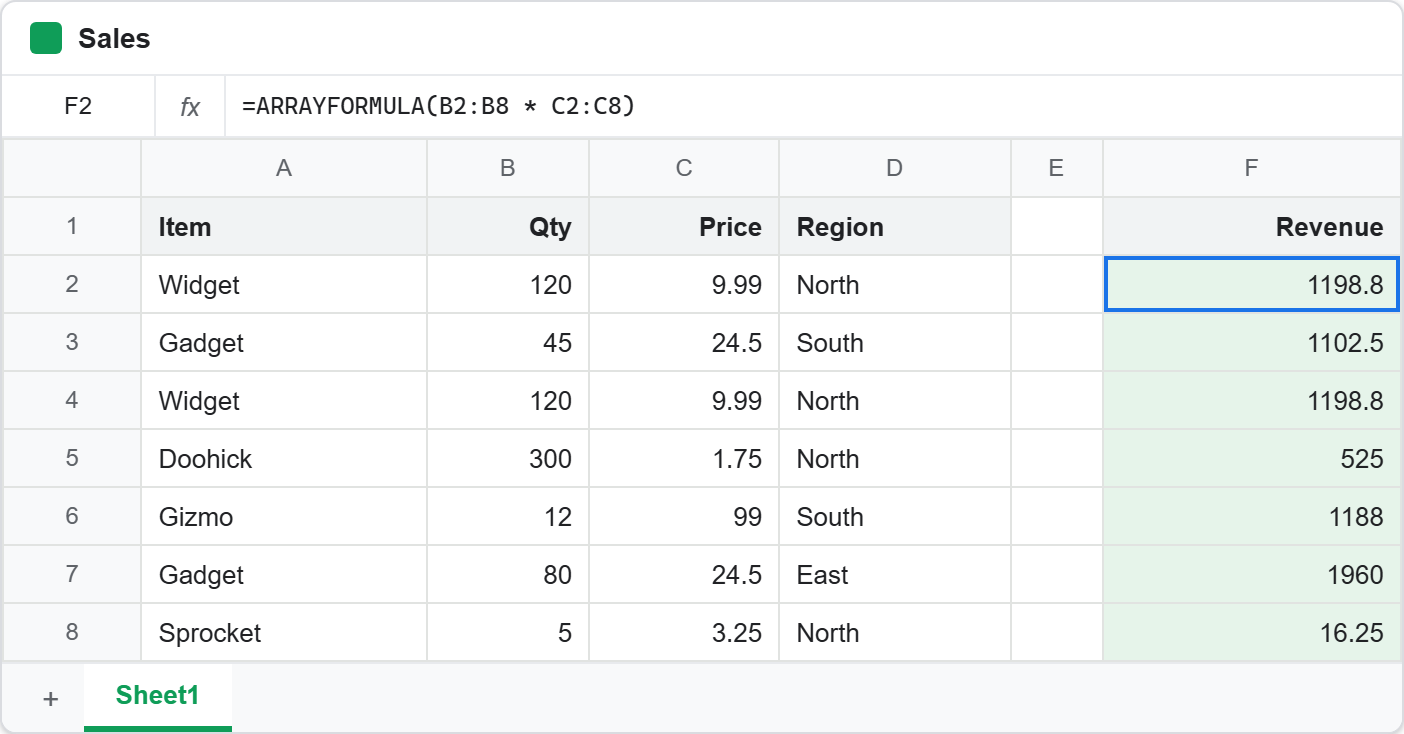Click the Region header cell
The height and width of the screenshot is (734, 1404).
pyautogui.click(x=895, y=226)
